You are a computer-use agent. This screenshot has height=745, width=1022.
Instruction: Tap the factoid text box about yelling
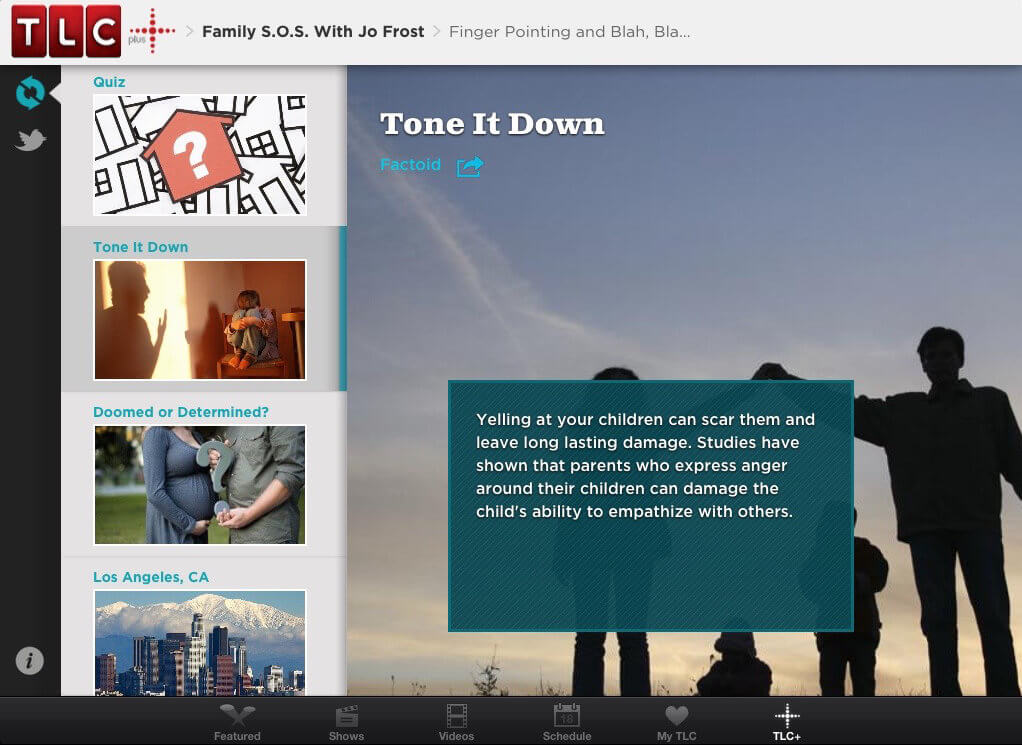[650, 505]
